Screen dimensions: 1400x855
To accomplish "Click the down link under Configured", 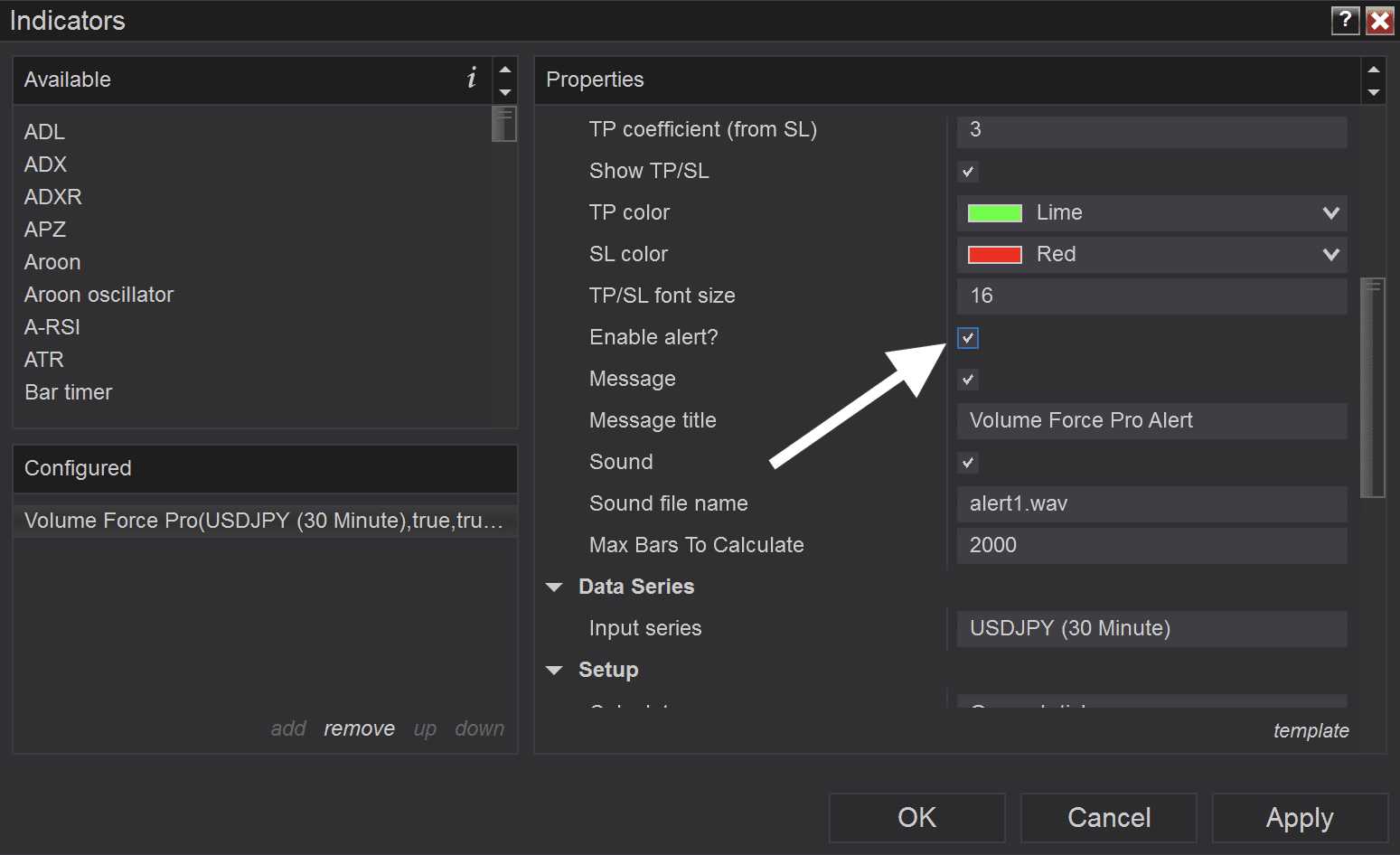I will (x=479, y=728).
